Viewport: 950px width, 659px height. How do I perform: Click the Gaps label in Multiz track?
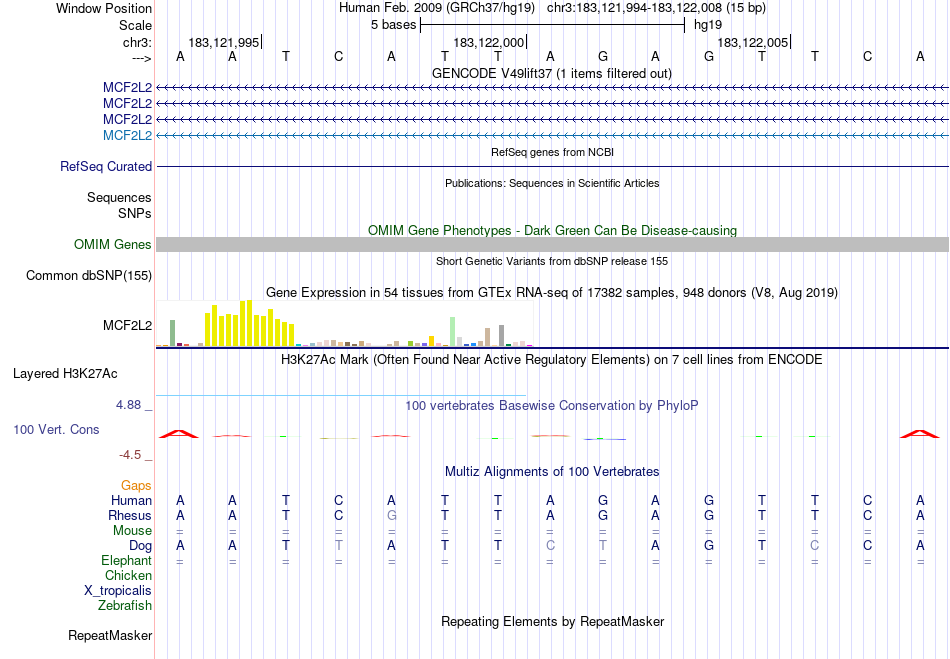(x=136, y=485)
